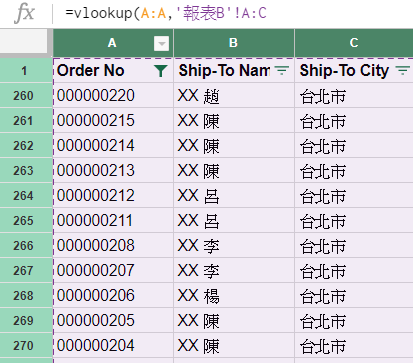Select column C header

(354, 43)
